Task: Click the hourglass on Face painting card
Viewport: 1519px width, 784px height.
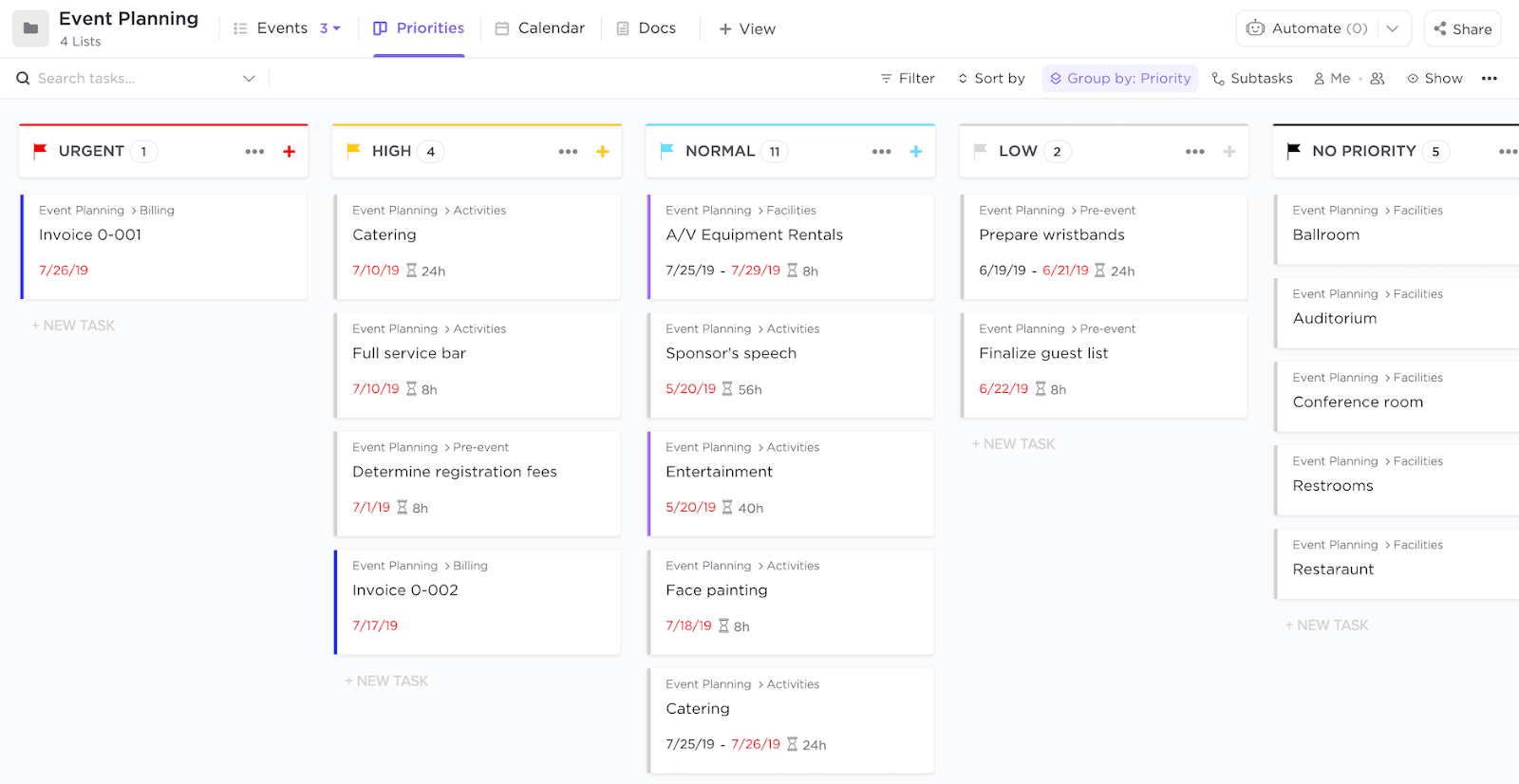Action: point(723,626)
